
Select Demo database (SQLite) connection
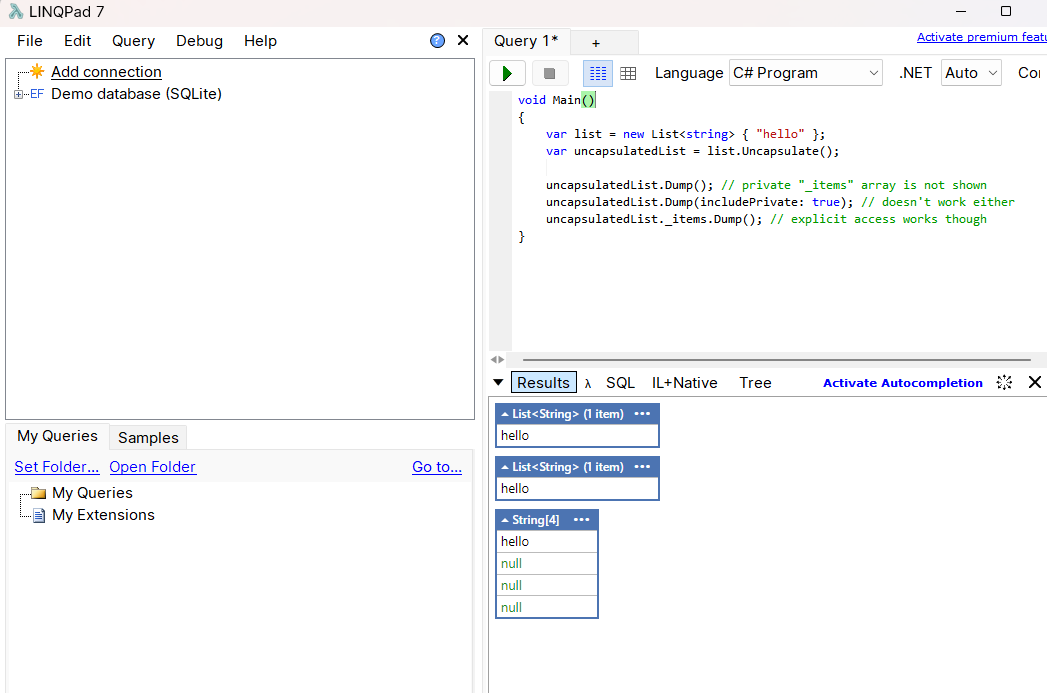point(136,93)
